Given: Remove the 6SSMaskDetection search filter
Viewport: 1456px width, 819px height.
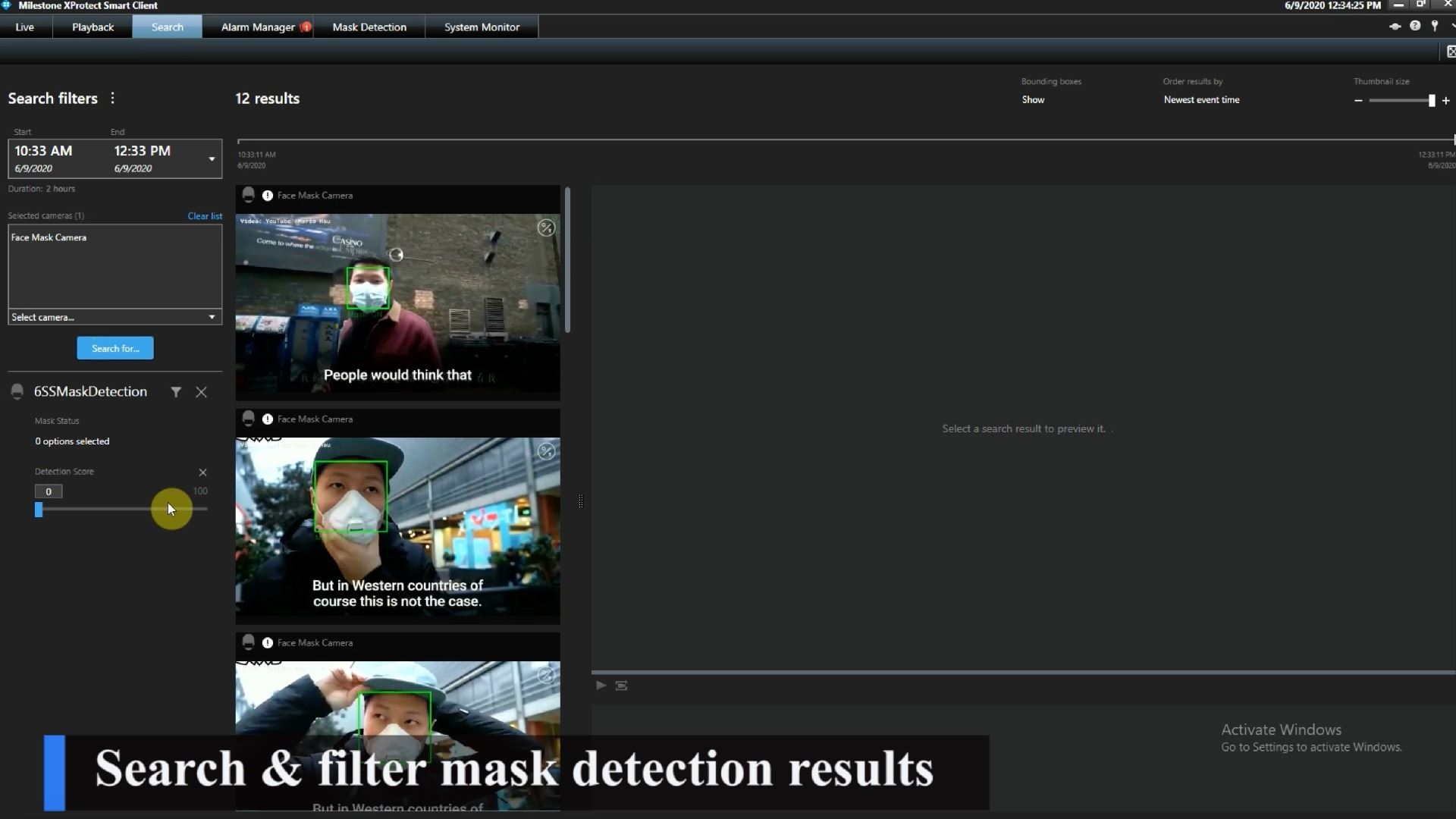Looking at the screenshot, I should [201, 392].
